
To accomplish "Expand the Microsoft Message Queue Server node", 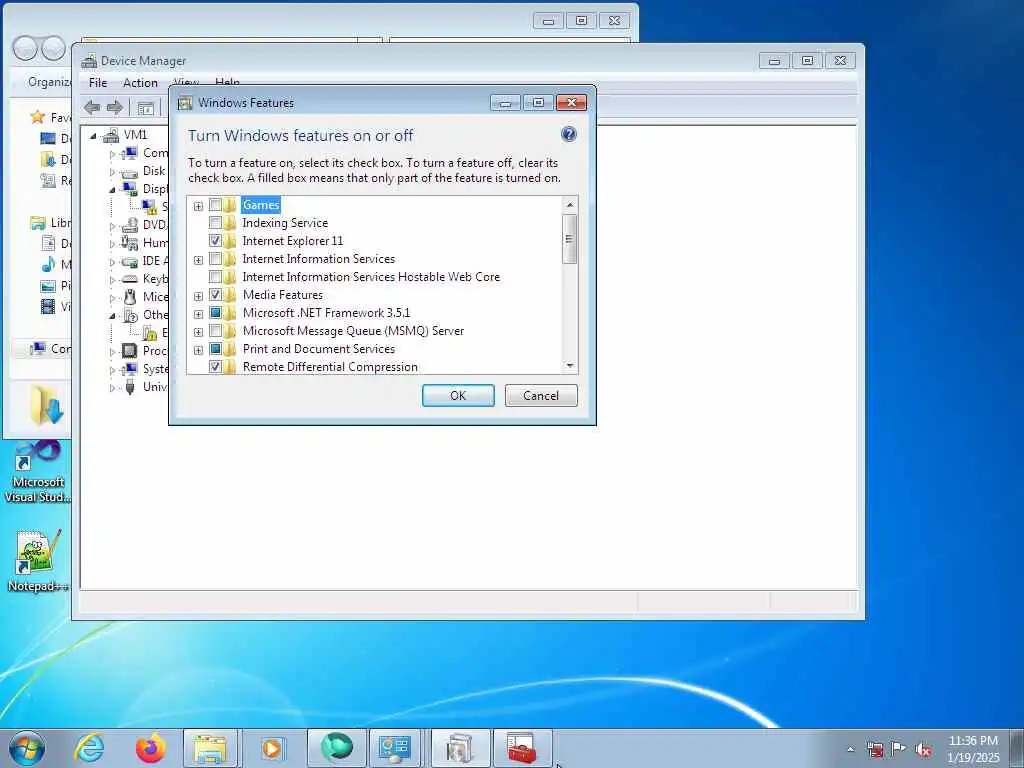I will pos(199,332).
